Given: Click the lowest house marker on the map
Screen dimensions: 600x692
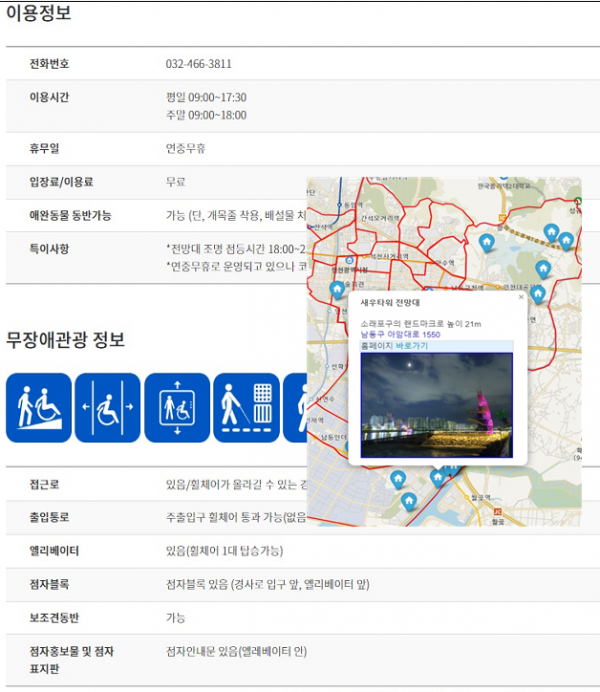Looking at the screenshot, I should click(x=408, y=500).
